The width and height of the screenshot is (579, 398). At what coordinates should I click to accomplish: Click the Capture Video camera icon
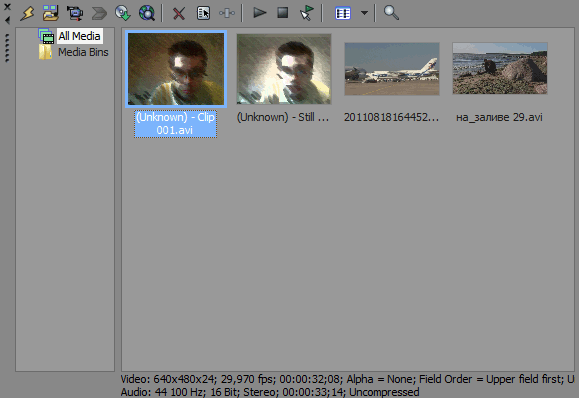click(75, 13)
